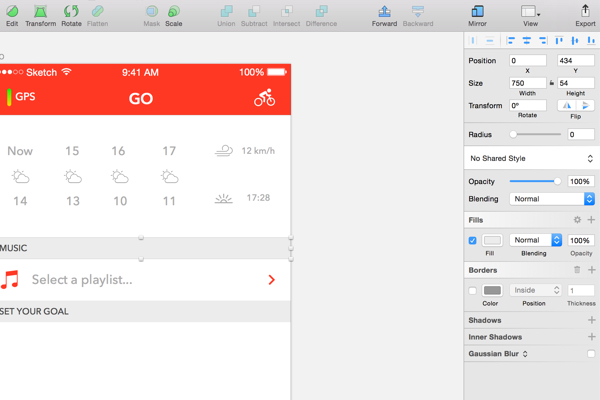The height and width of the screenshot is (400, 600).
Task: Select the 'Select a playlist...' text
Action: pyautogui.click(x=82, y=280)
